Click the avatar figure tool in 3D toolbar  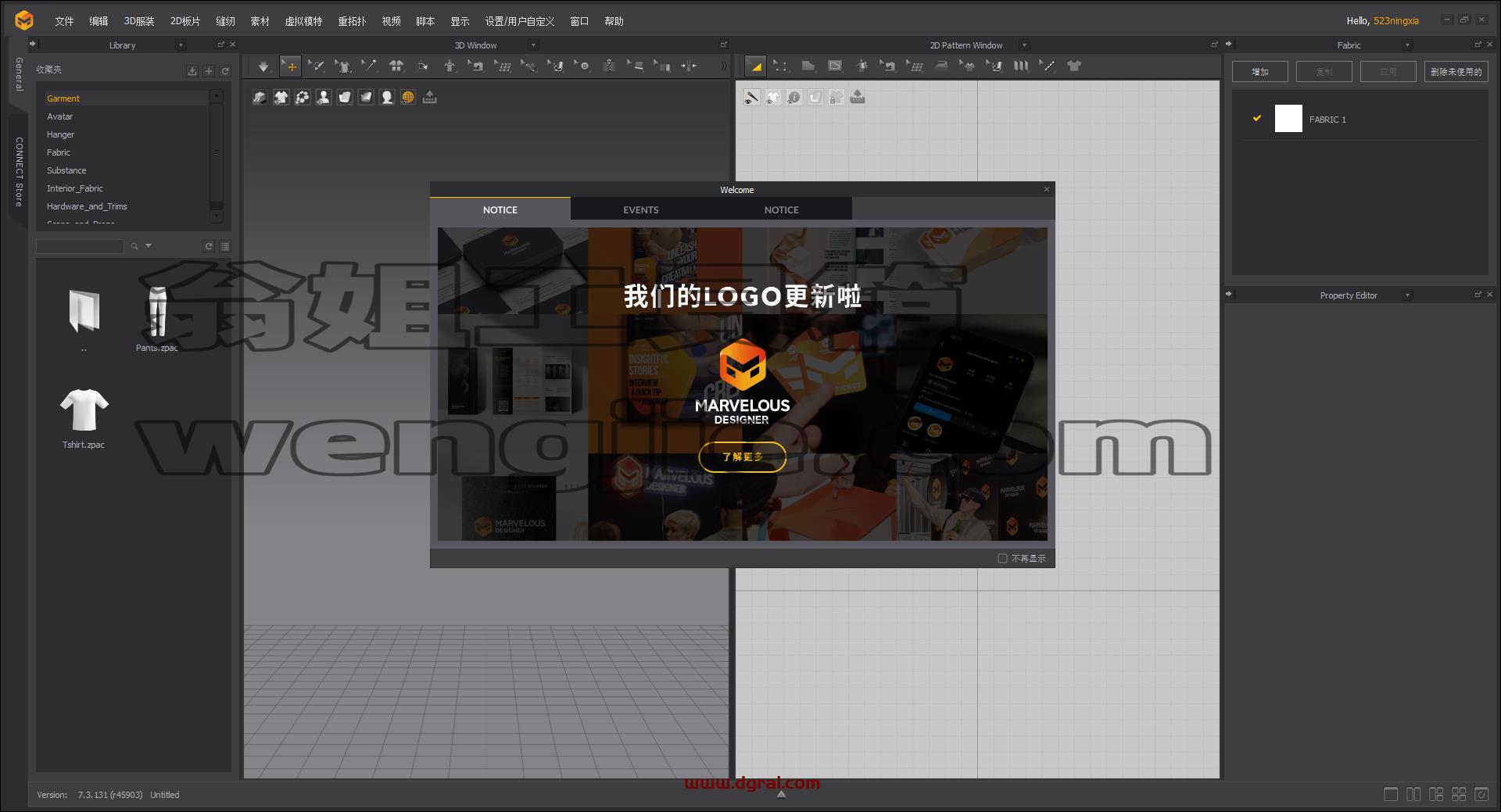pos(450,66)
